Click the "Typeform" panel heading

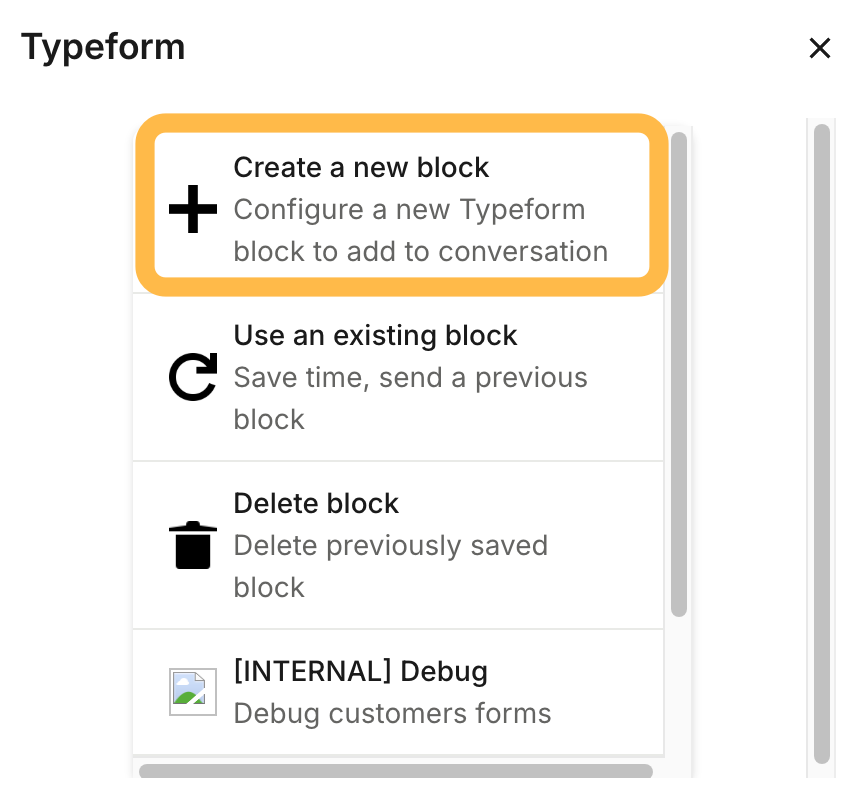(103, 47)
